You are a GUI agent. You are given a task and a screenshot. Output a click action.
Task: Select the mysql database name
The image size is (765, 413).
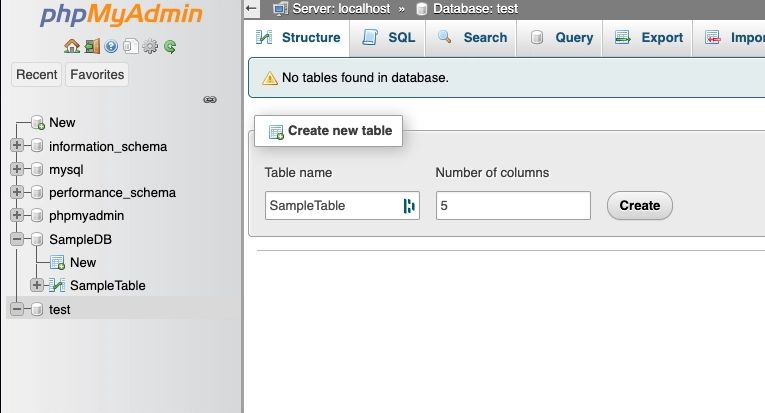[x=66, y=170]
